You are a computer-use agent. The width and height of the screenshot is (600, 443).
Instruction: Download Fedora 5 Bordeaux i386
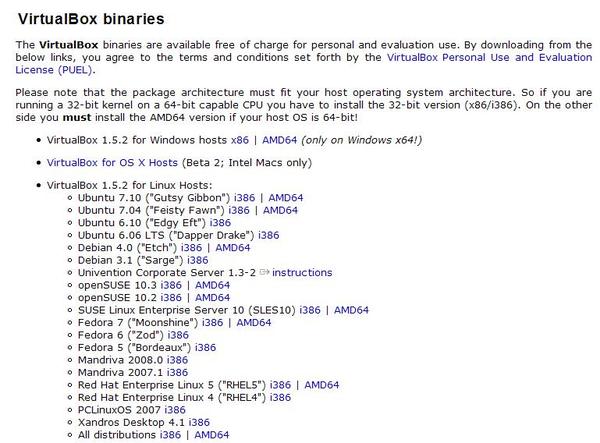[x=205, y=348]
